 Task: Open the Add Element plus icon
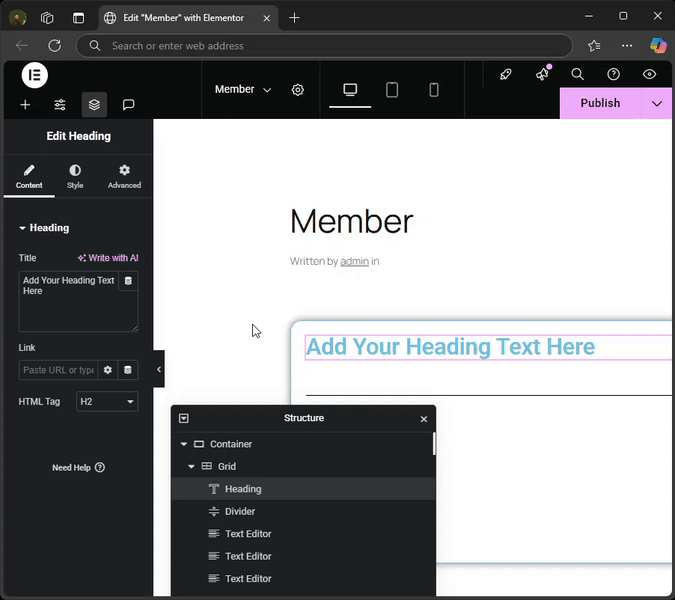click(25, 105)
